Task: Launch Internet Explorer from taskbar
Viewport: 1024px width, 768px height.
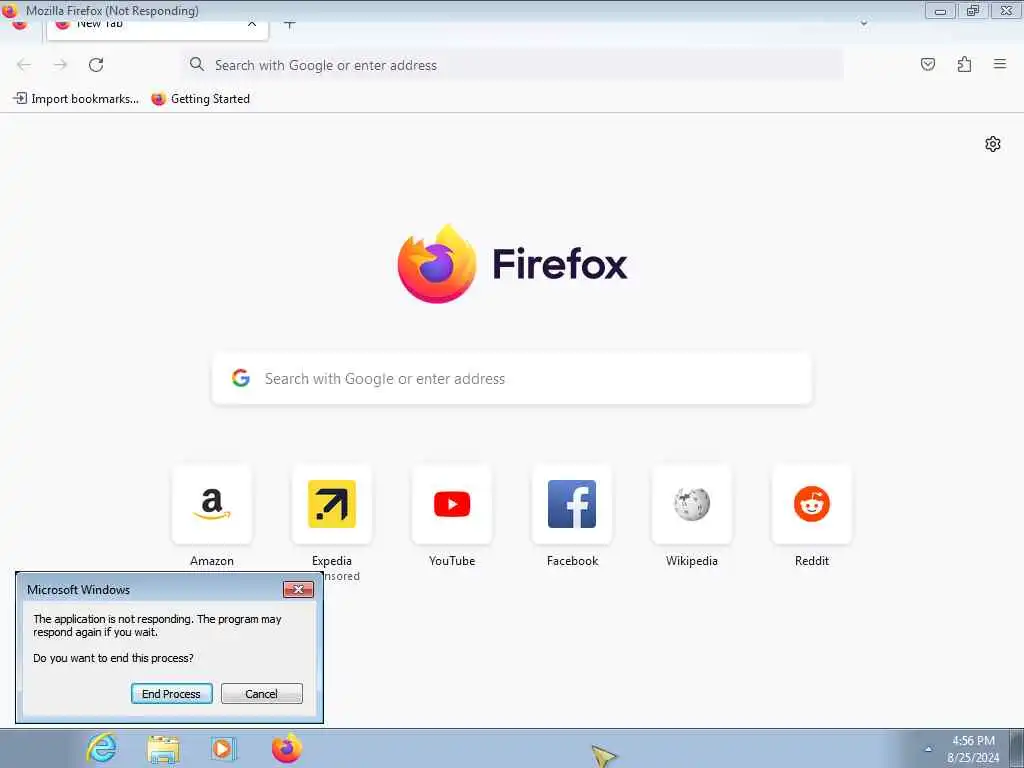Action: pyautogui.click(x=102, y=748)
